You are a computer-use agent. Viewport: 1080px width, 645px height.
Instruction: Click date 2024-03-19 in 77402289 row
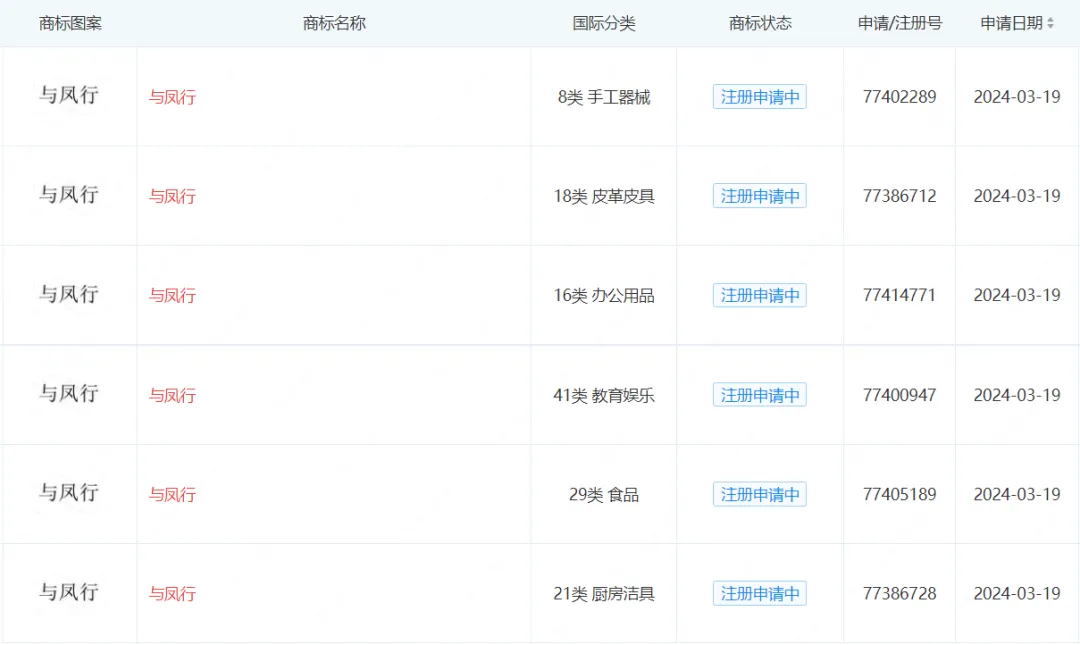point(1017,97)
